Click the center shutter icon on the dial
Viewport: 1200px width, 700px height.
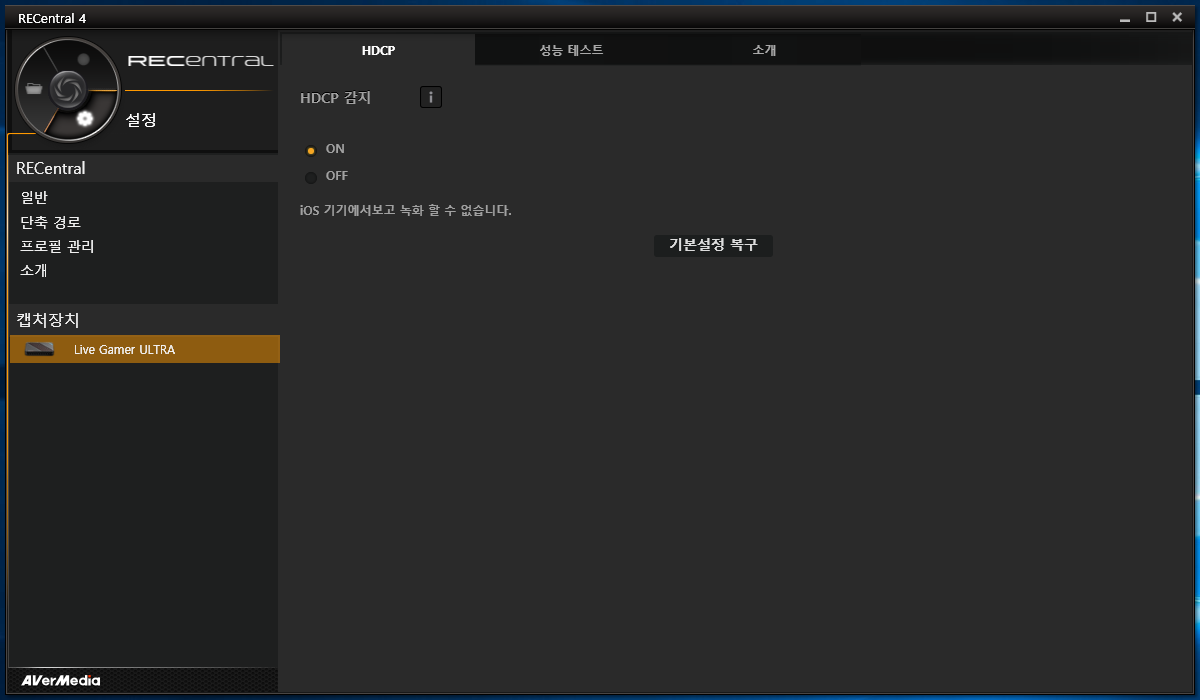[x=66, y=89]
